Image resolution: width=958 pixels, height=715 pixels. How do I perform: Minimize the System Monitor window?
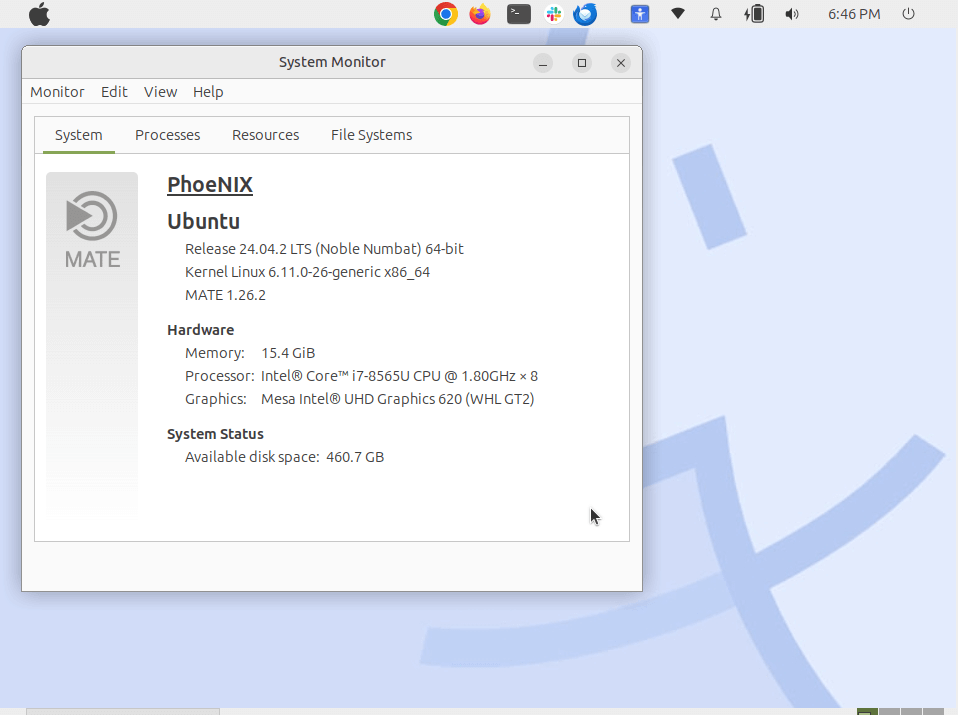click(543, 63)
